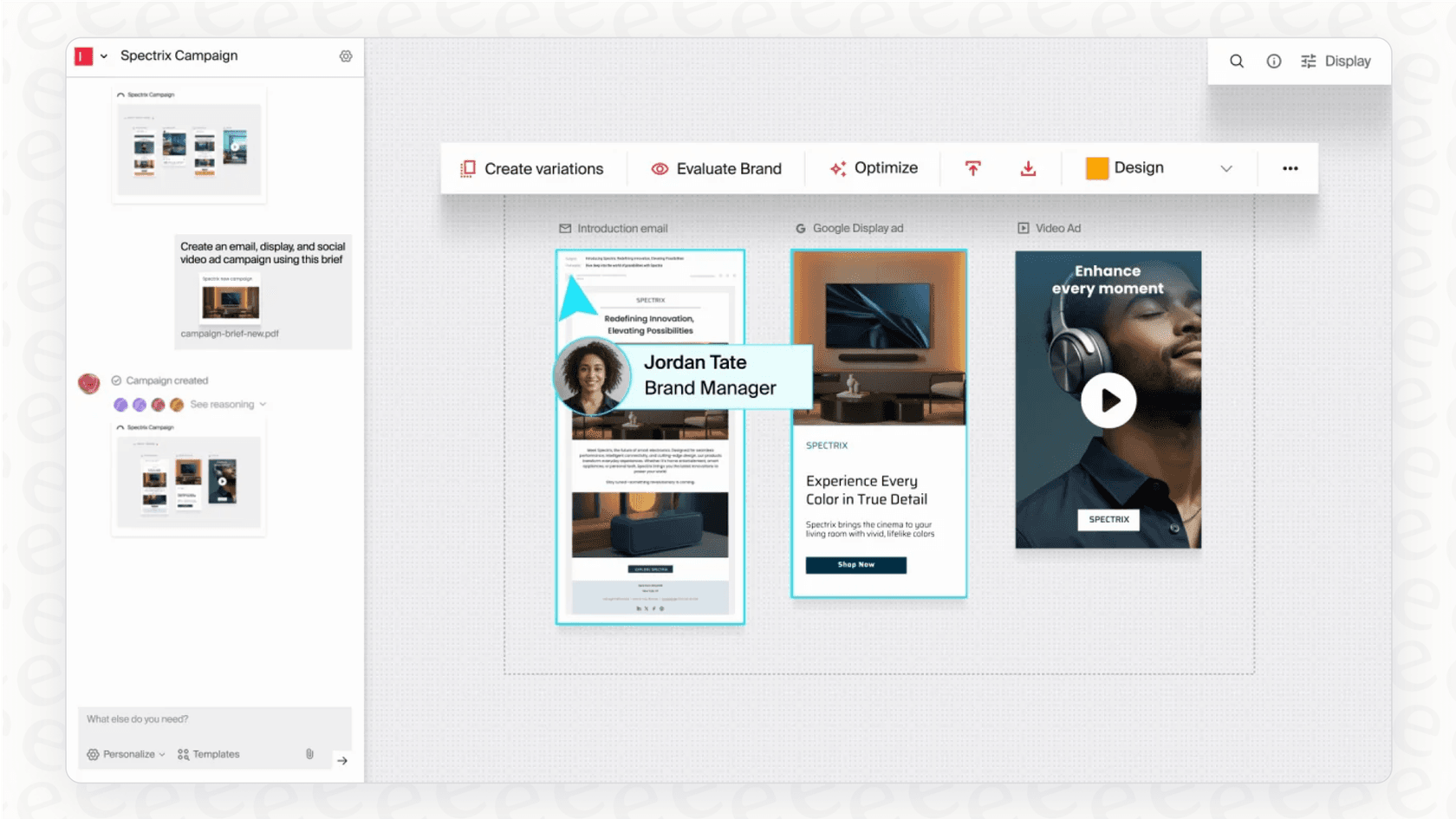Expand the See reasoning section
The width and height of the screenshot is (1456, 819).
[x=224, y=404]
